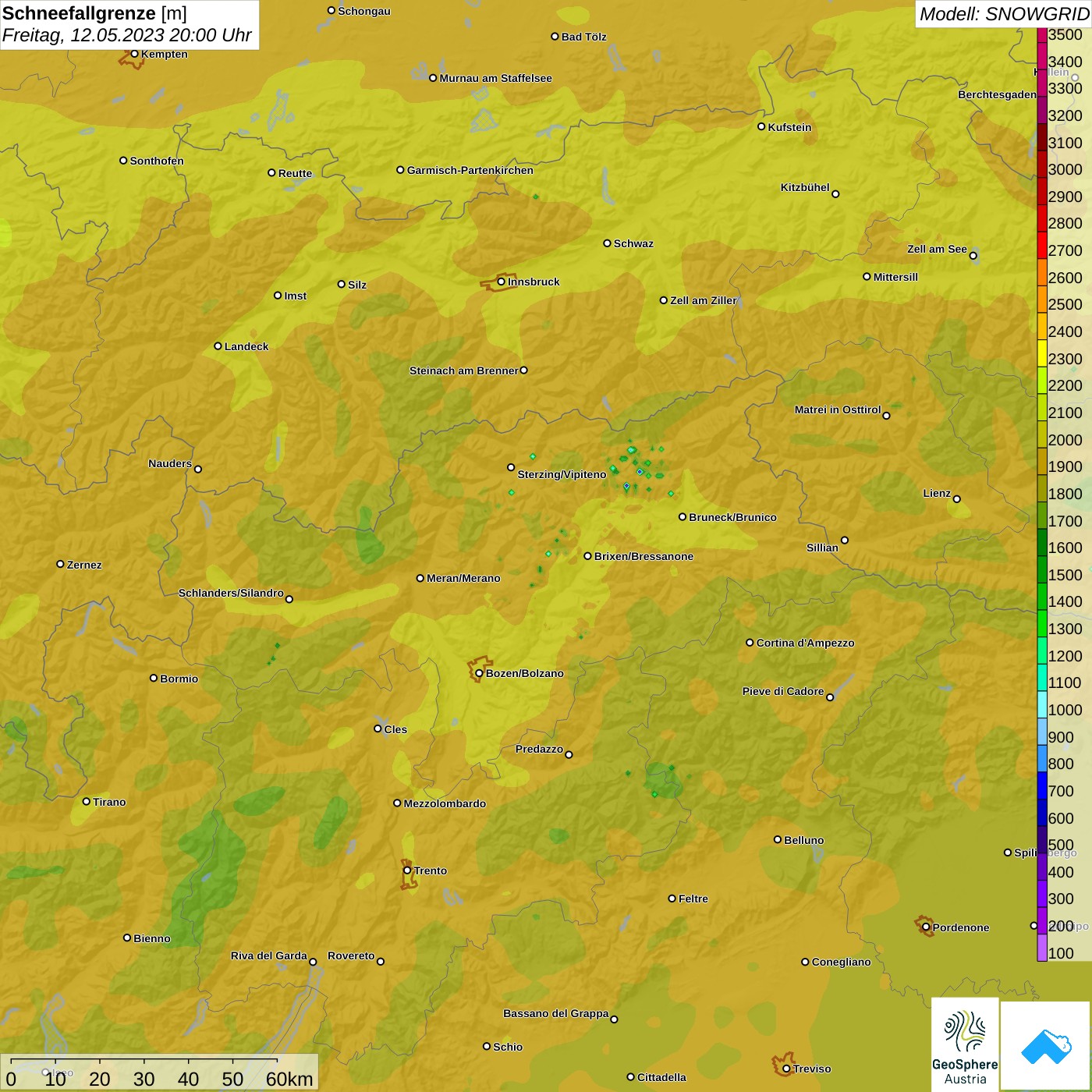Viewport: 1092px width, 1092px height.
Task: Click the Lienz city marker dot
Action: [x=957, y=499]
